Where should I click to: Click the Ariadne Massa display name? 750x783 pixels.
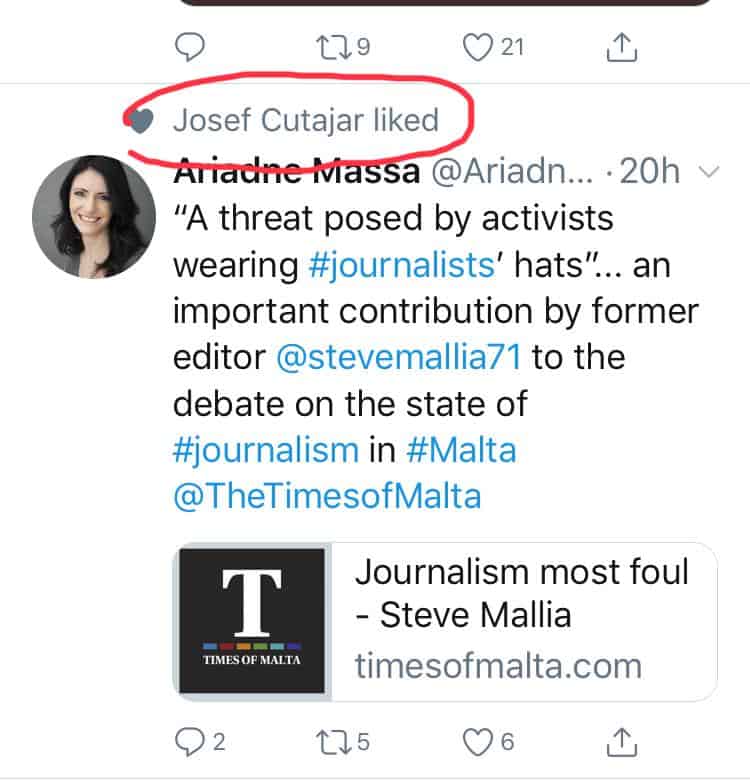click(x=296, y=171)
